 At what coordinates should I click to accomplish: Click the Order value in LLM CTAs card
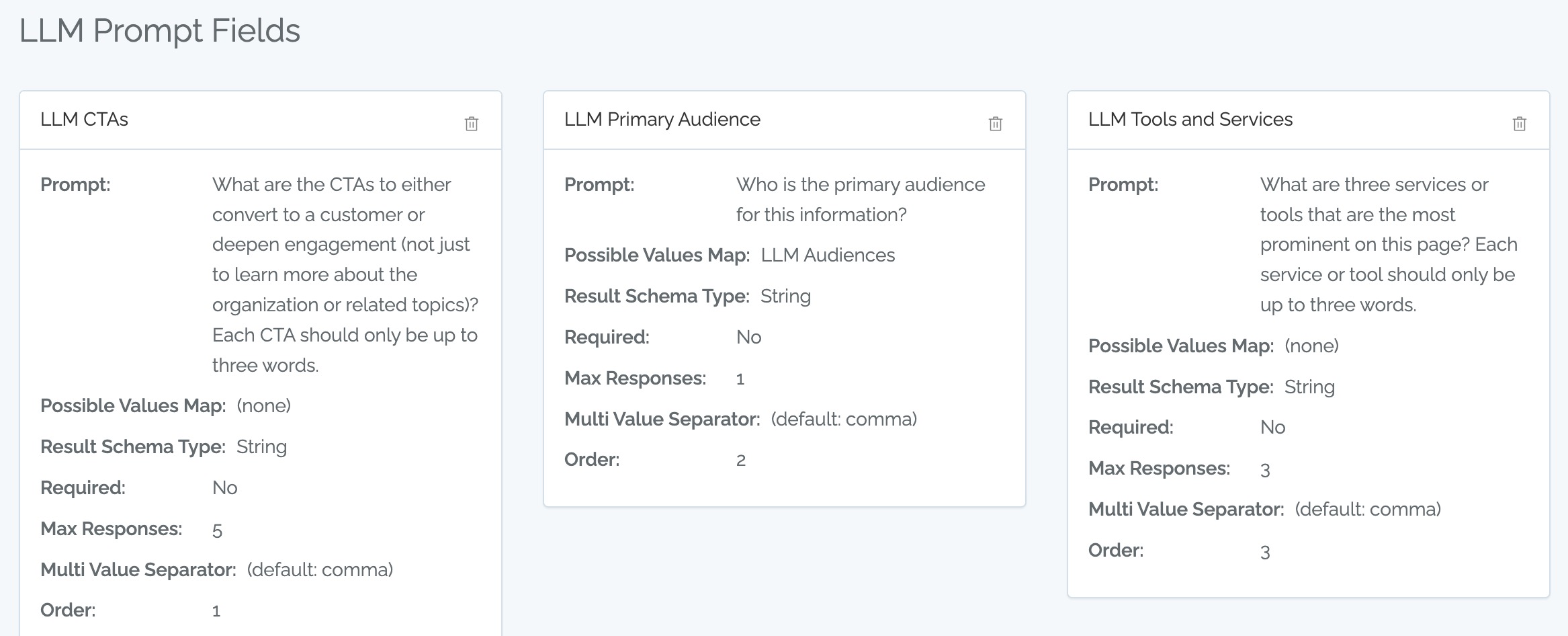coord(216,611)
